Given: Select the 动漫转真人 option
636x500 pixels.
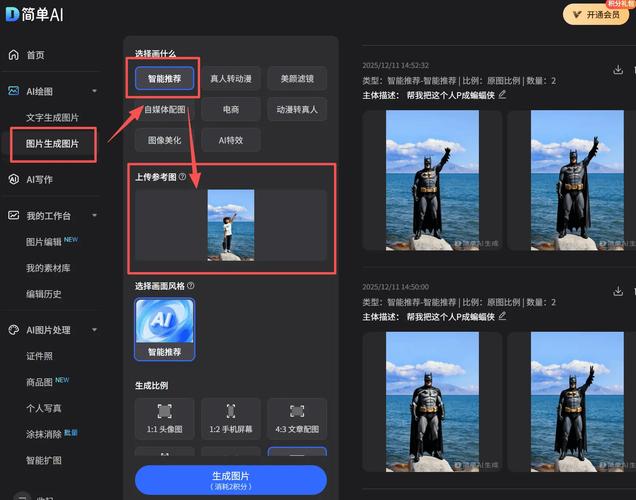Looking at the screenshot, I should [297, 109].
